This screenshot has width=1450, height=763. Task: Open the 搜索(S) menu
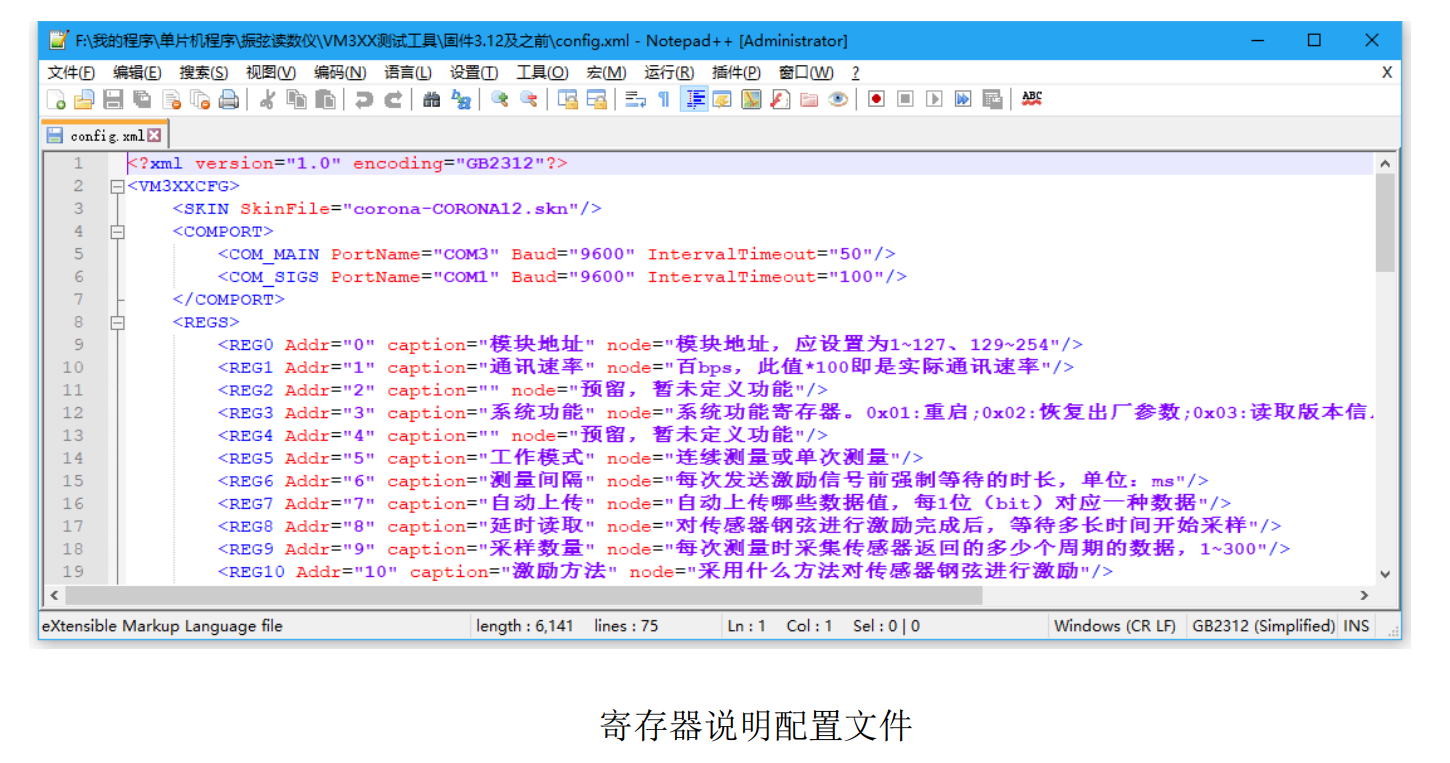(204, 72)
